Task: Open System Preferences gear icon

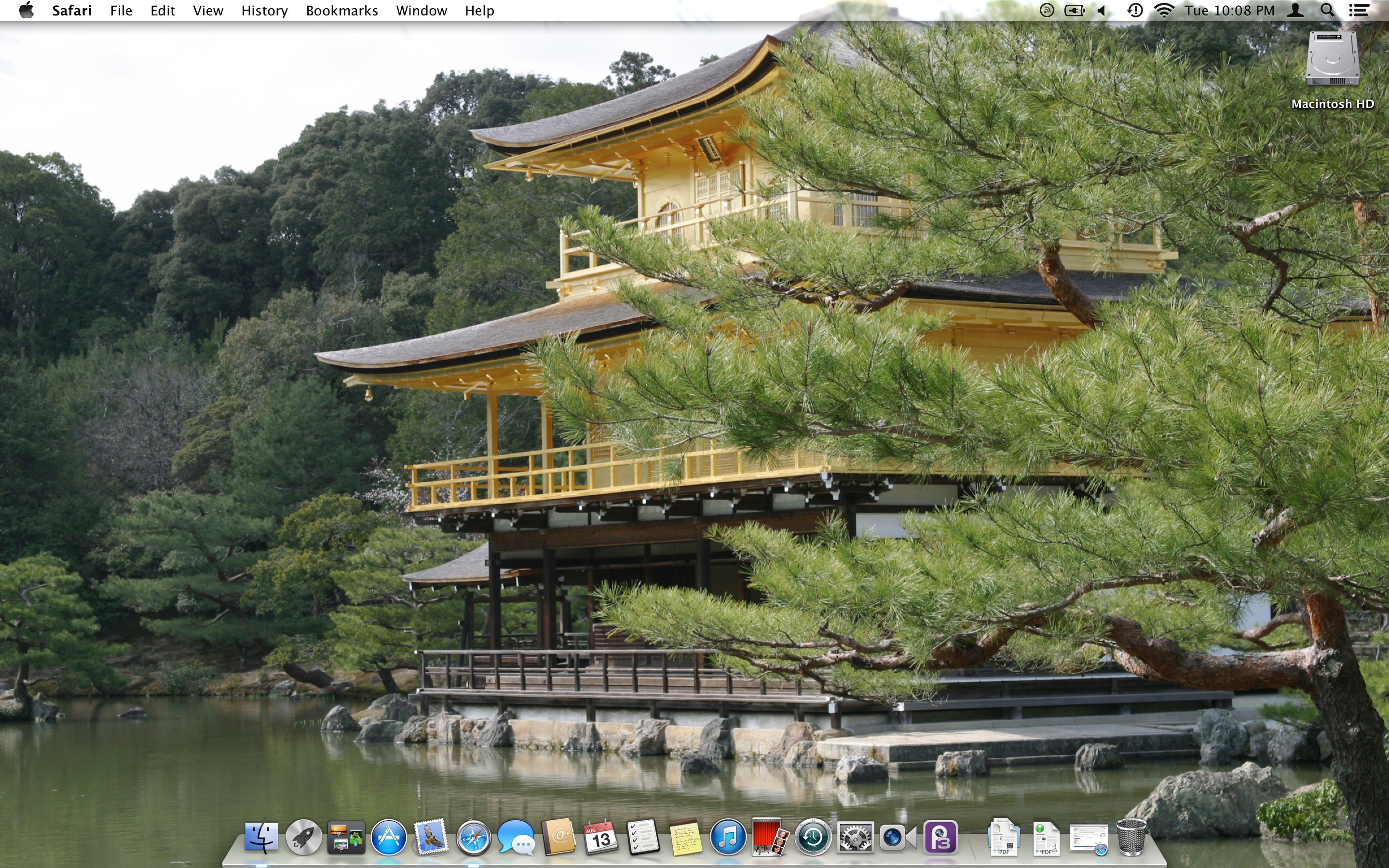Action: coord(855,838)
